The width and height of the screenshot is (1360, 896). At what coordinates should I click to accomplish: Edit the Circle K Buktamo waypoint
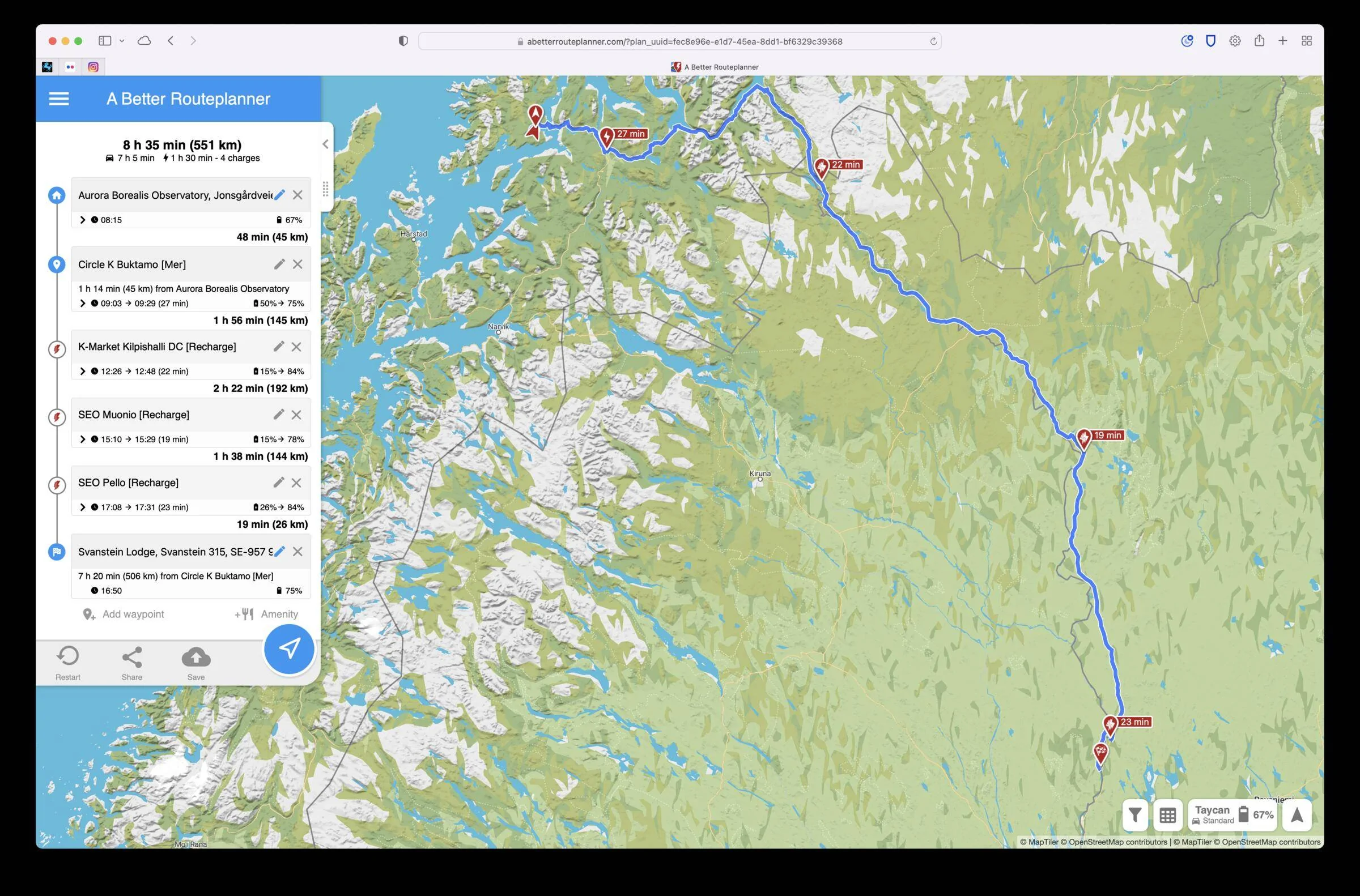tap(279, 264)
